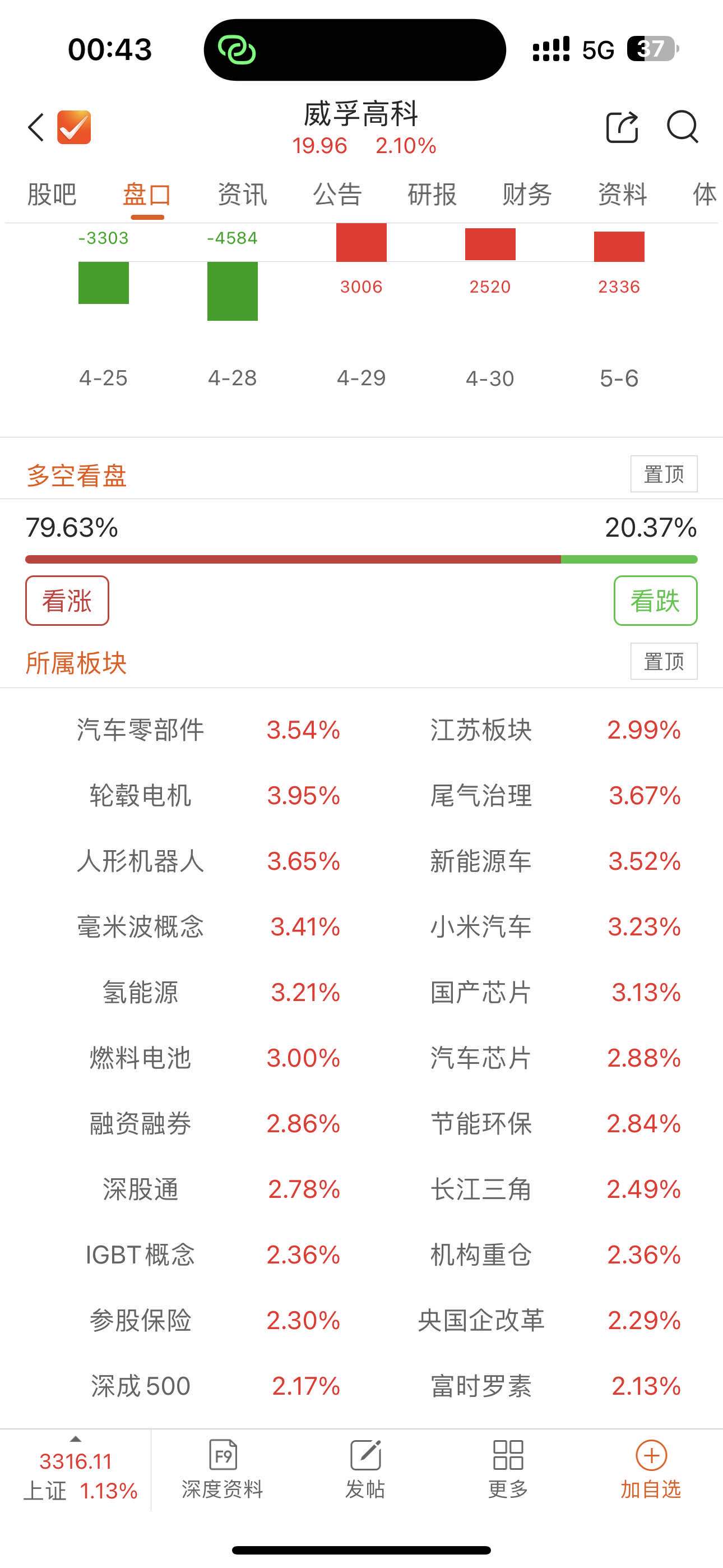The image size is (723, 1568).
Task: Open the orange checkmark app icon
Action: [x=73, y=127]
